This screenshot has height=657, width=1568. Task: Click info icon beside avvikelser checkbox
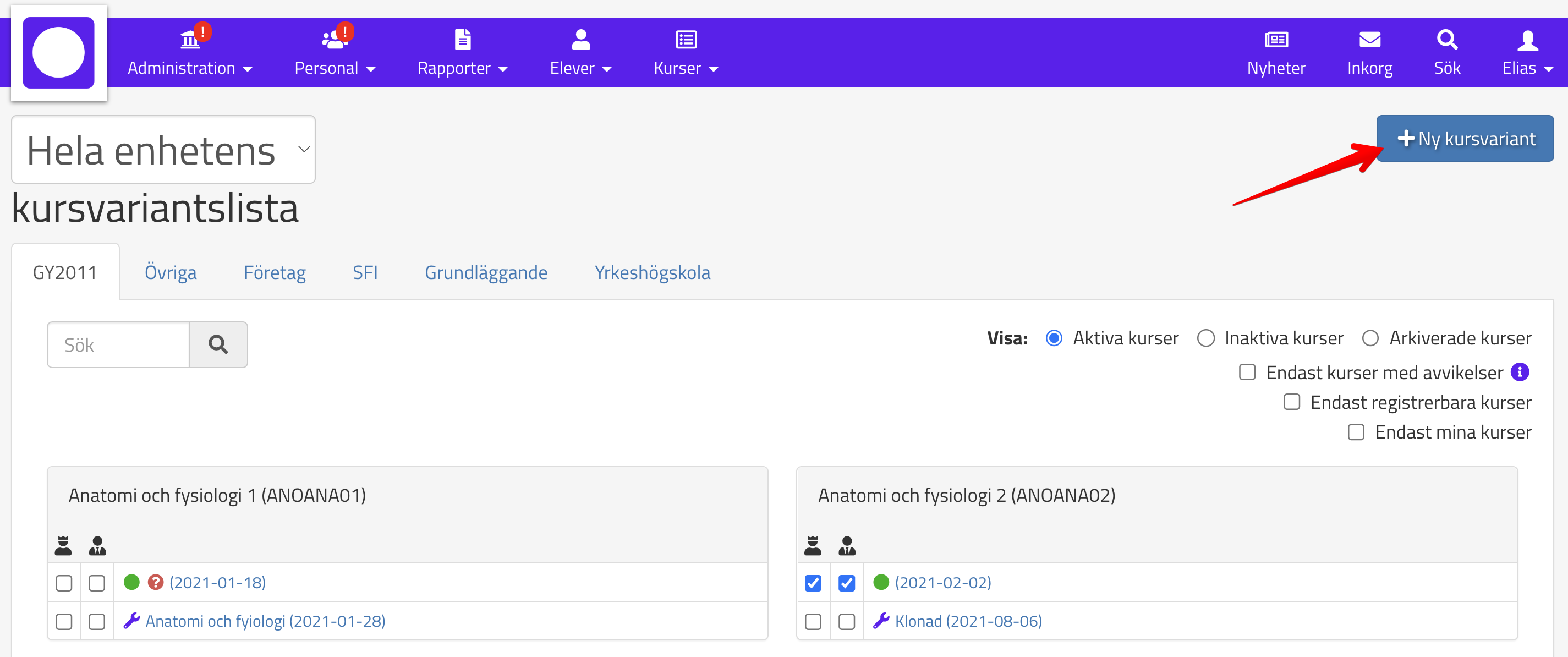pos(1519,372)
